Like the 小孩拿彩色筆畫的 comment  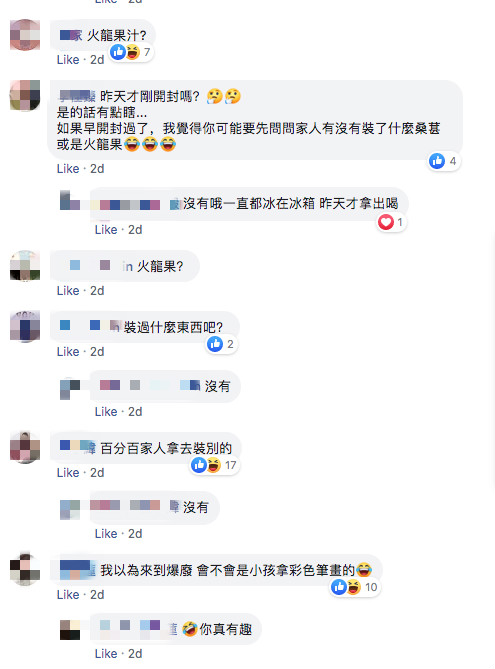coord(68,595)
